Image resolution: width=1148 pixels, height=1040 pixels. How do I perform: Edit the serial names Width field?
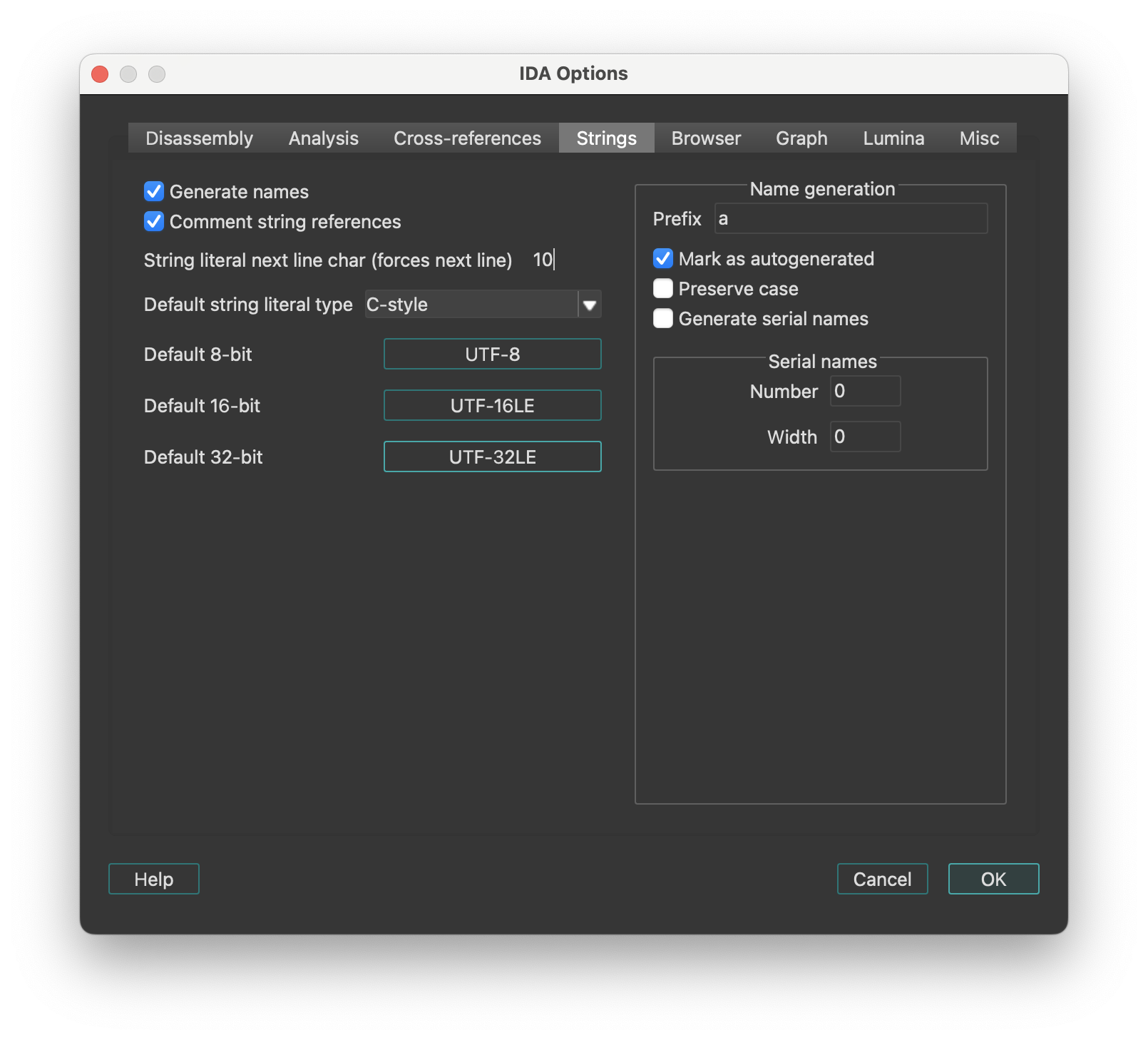[865, 436]
